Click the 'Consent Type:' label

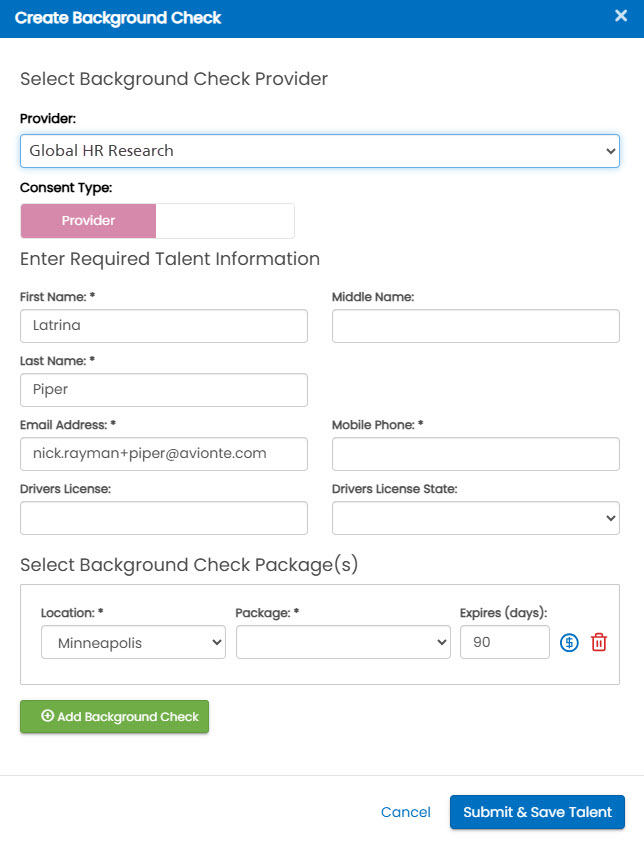pyautogui.click(x=66, y=188)
